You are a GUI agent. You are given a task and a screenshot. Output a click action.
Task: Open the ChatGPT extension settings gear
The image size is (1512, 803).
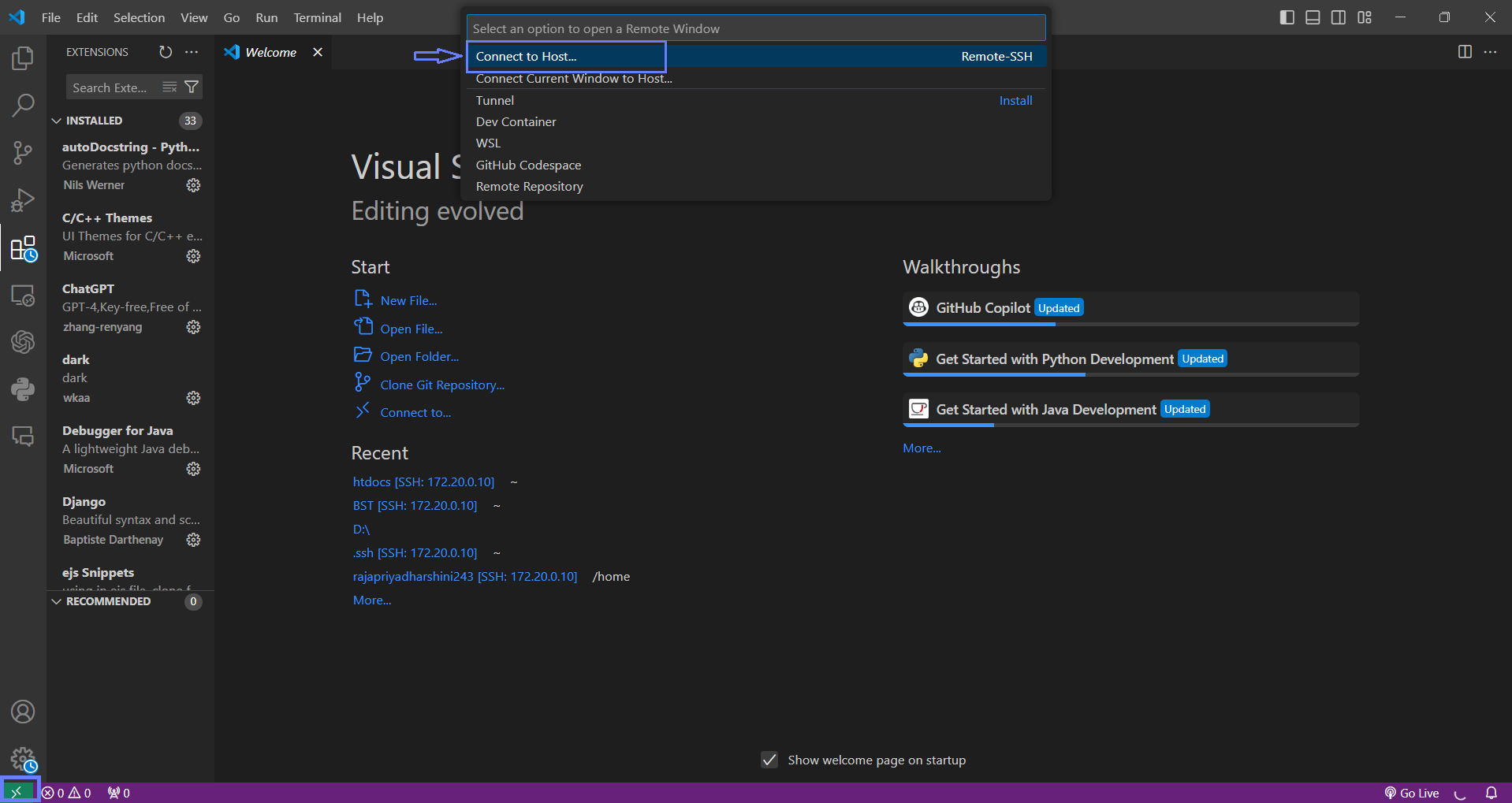(x=193, y=327)
